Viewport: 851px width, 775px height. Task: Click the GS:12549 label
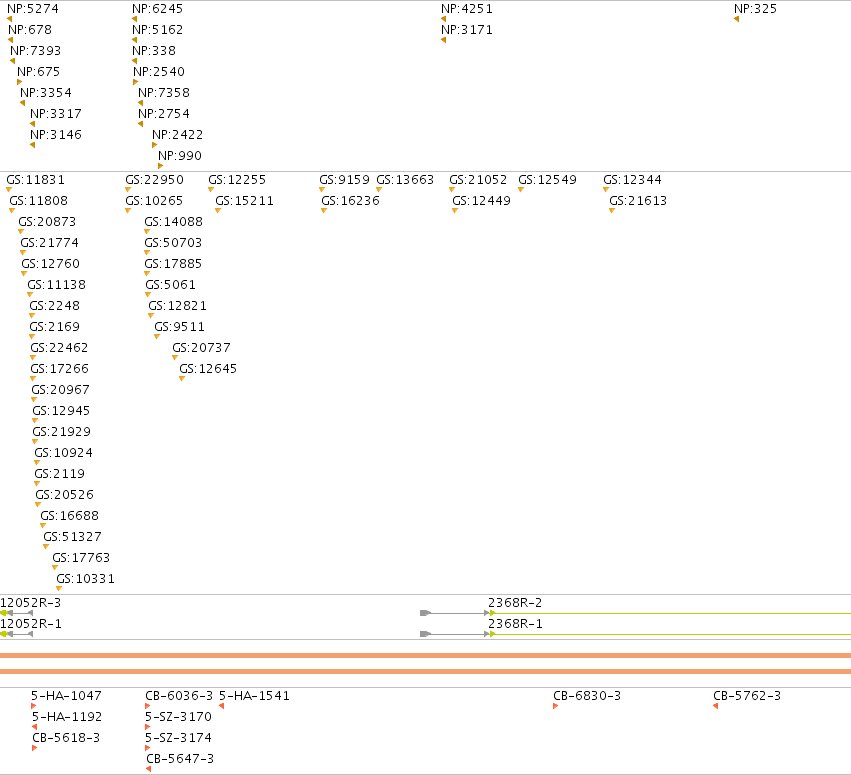pos(548,180)
